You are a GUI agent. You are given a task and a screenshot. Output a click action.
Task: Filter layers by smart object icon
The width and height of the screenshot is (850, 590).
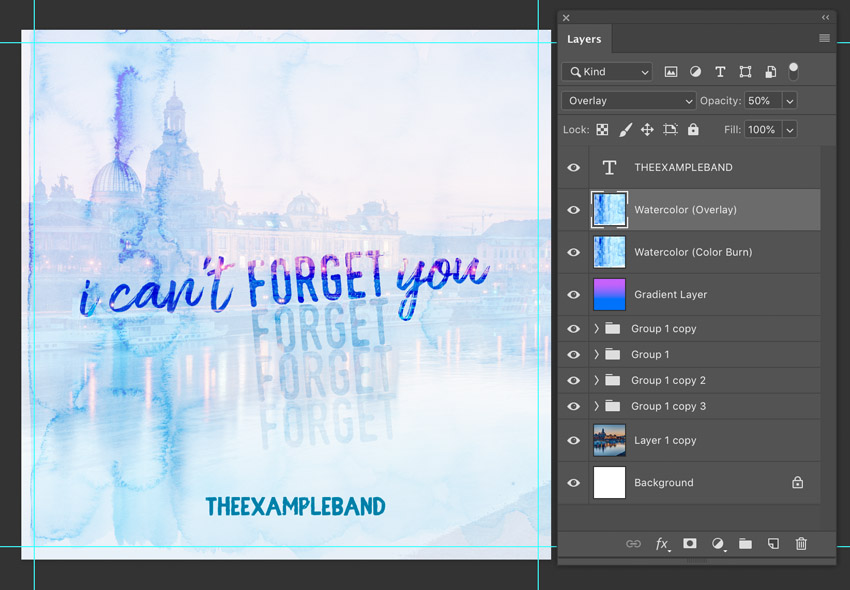(770, 72)
